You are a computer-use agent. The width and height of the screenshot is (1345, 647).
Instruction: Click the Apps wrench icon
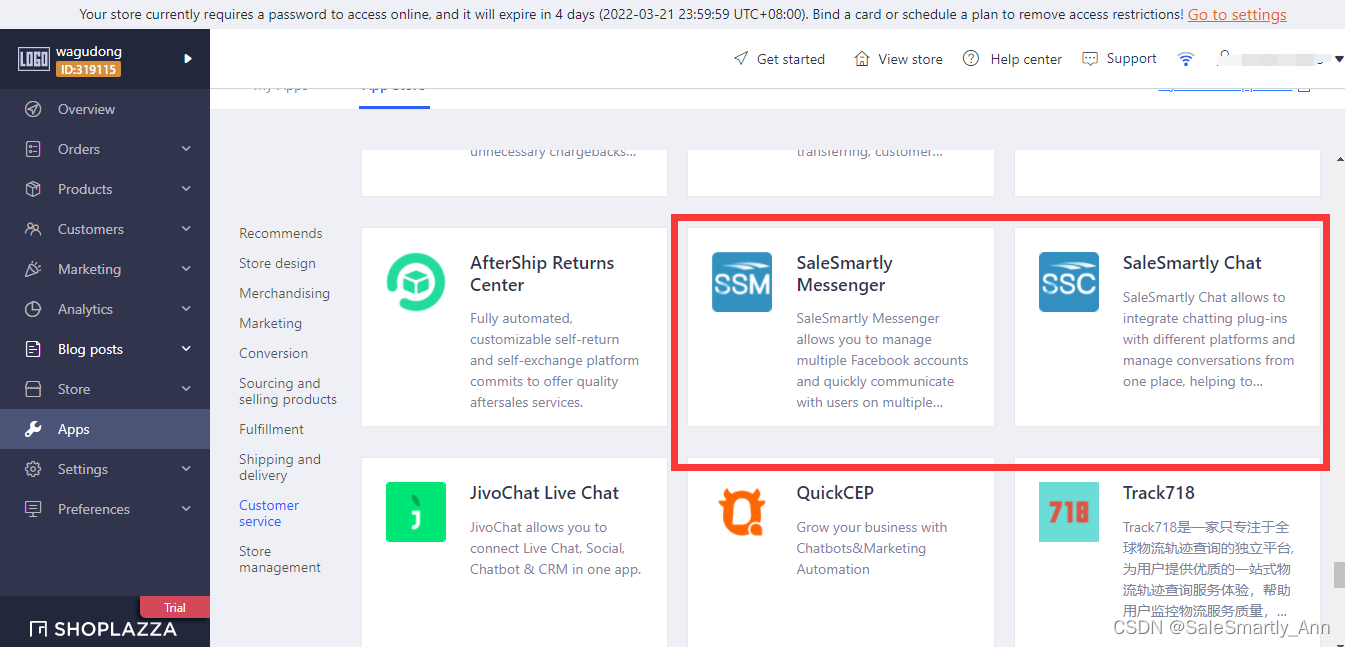coord(33,429)
